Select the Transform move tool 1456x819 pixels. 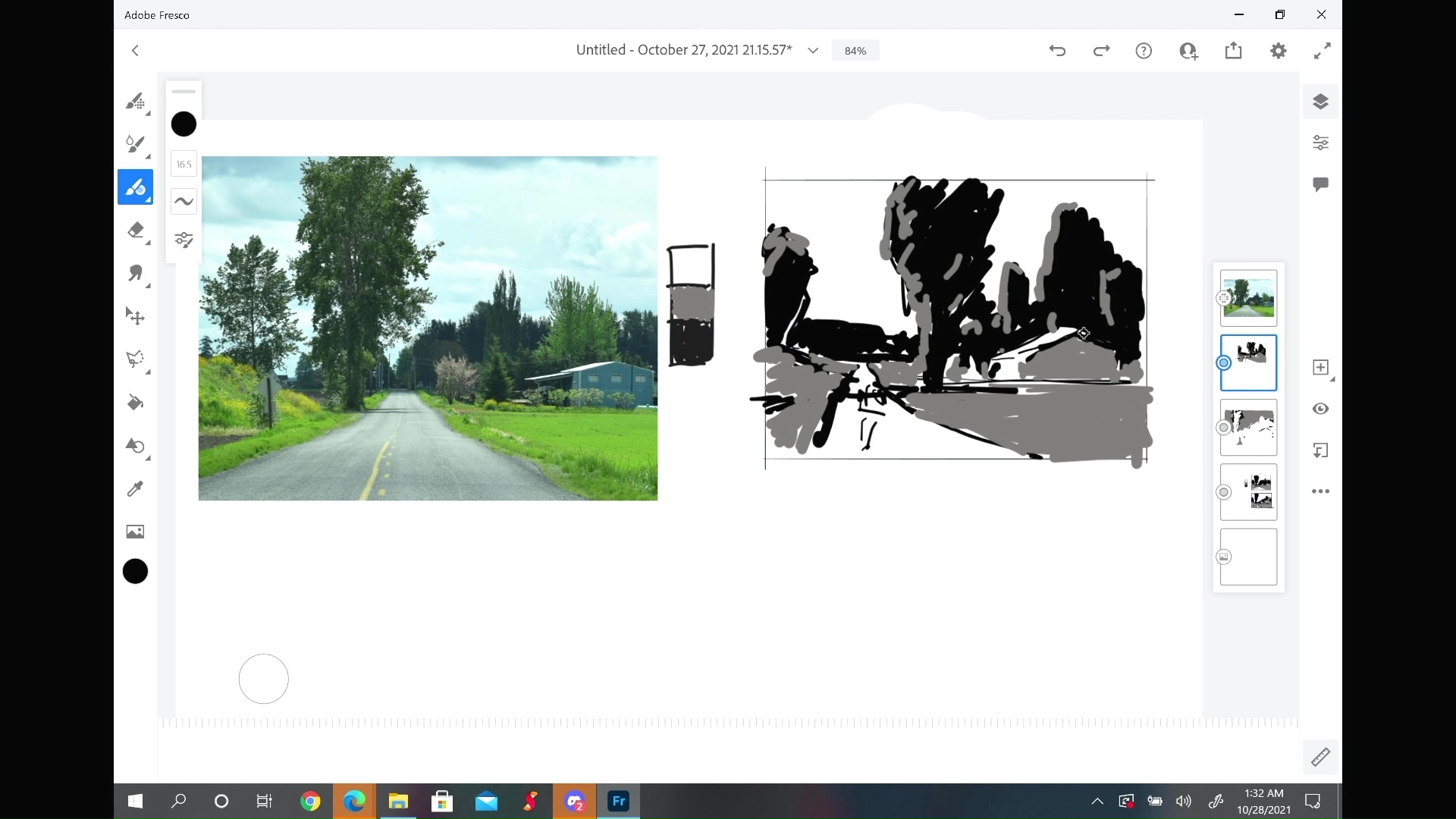tap(135, 316)
